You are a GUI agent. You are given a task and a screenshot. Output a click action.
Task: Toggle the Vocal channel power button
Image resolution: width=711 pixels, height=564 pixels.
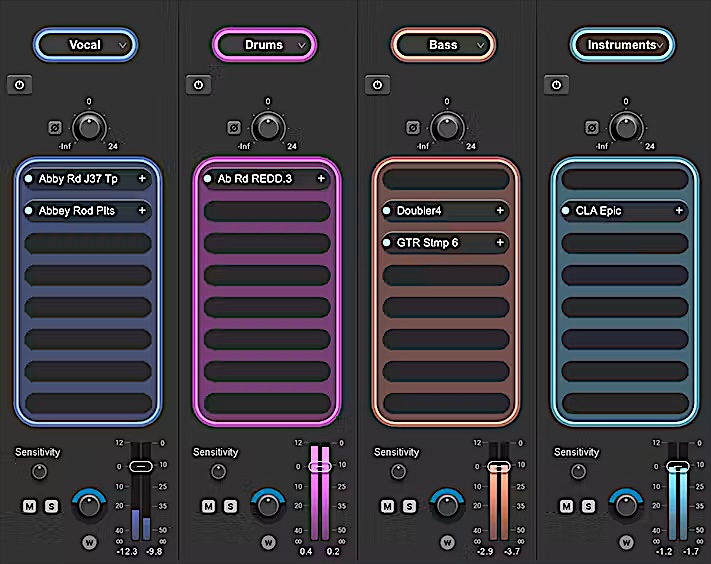click(x=19, y=85)
